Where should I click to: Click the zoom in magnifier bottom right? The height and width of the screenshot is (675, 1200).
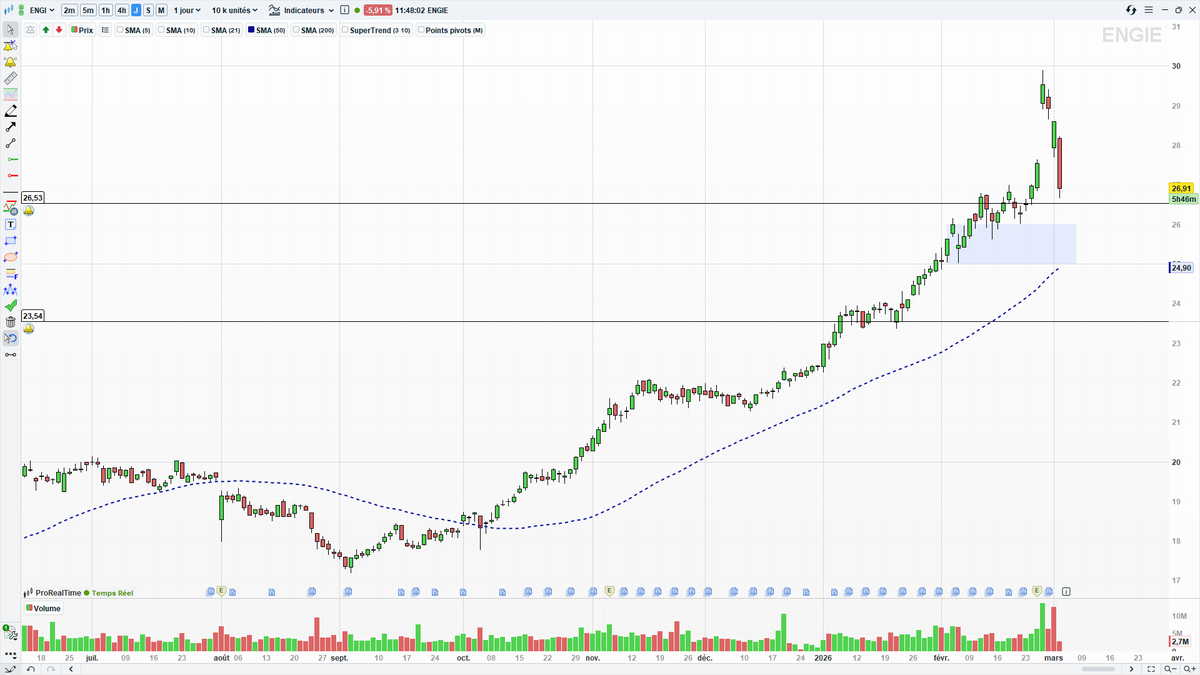pyautogui.click(x=1189, y=669)
